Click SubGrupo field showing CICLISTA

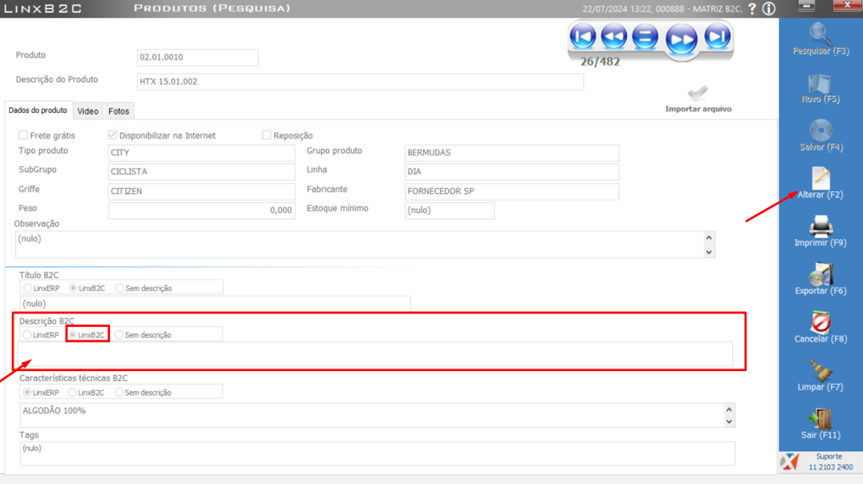[201, 172]
